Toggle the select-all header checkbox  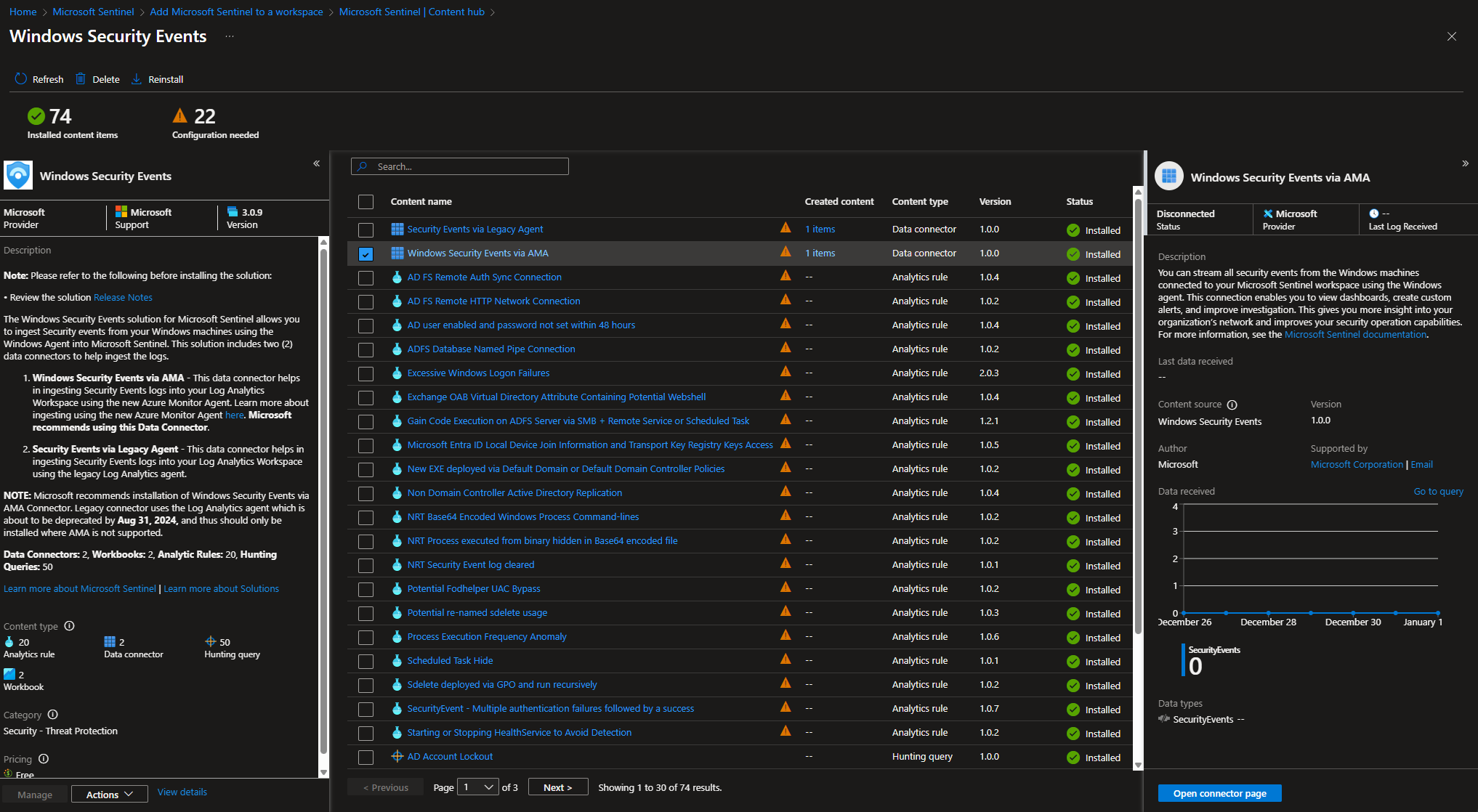coord(366,202)
